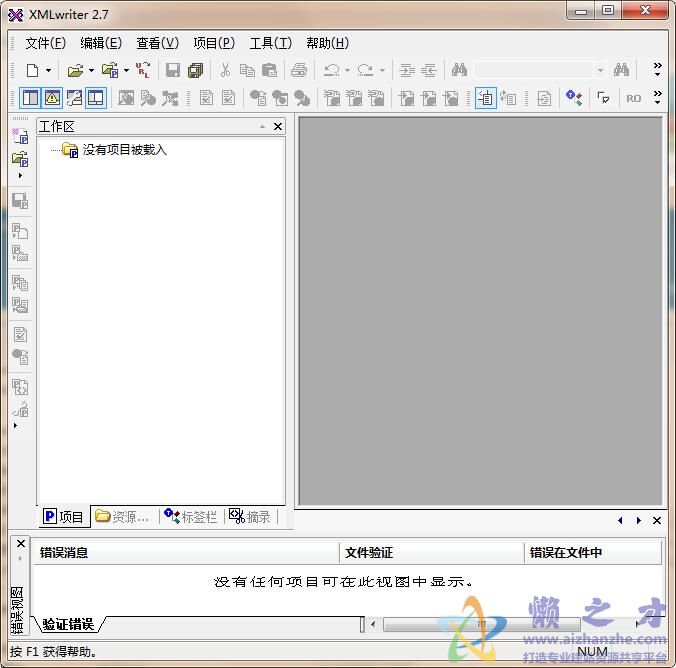Click the Undo arrow icon
Screen dimensions: 676x668
click(332, 70)
